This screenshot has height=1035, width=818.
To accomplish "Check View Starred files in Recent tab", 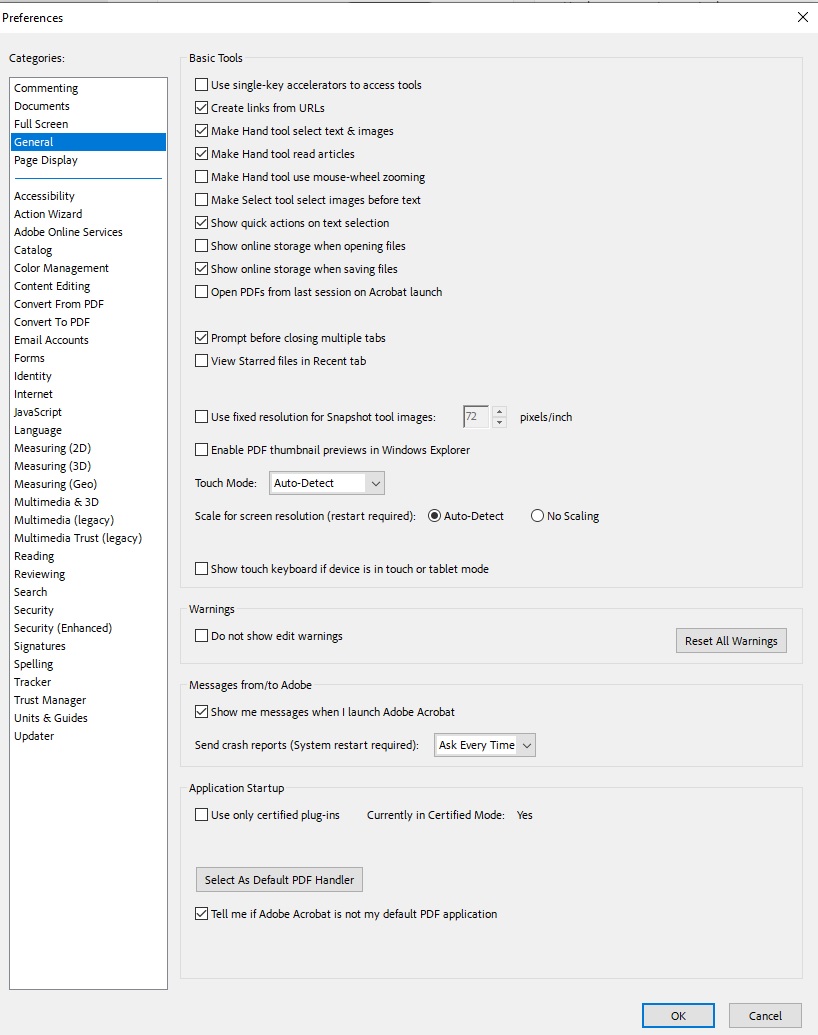I will [x=201, y=361].
